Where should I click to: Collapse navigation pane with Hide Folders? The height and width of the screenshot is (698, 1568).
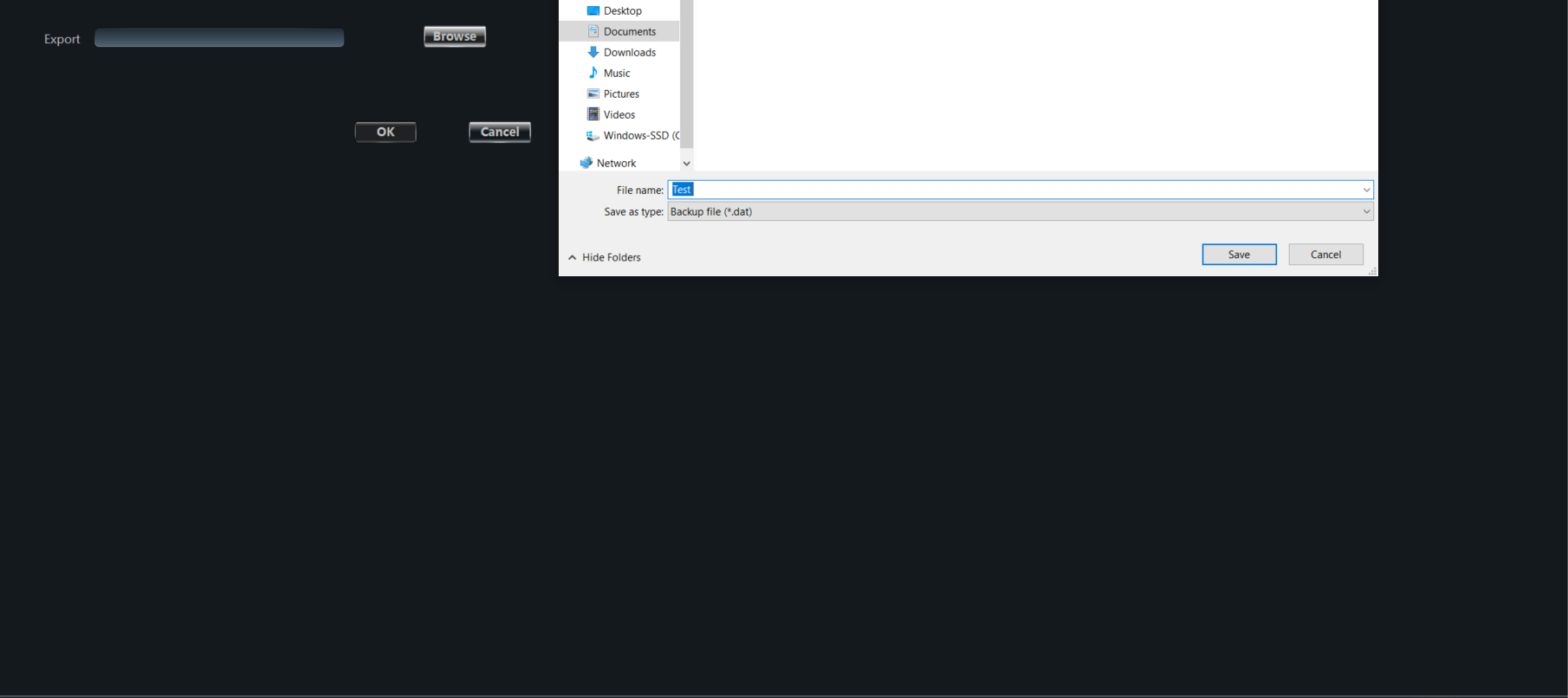click(605, 257)
